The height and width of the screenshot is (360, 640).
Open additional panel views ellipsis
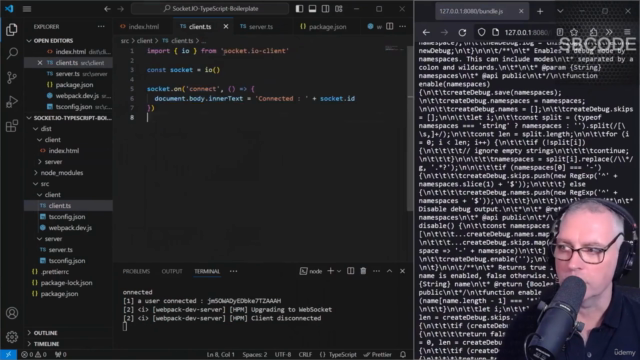tap(233, 271)
